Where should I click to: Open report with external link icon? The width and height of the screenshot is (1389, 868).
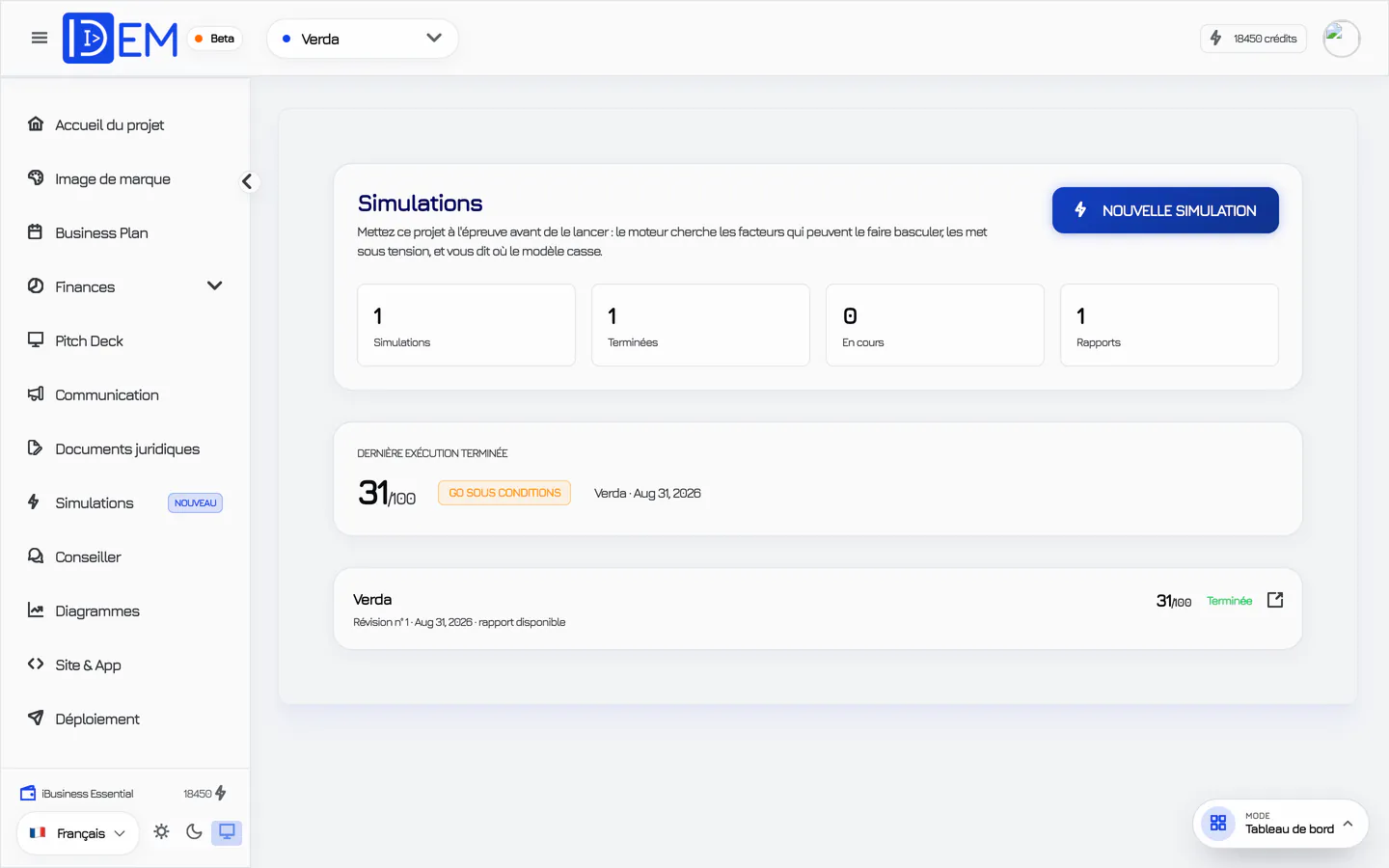[x=1275, y=600]
